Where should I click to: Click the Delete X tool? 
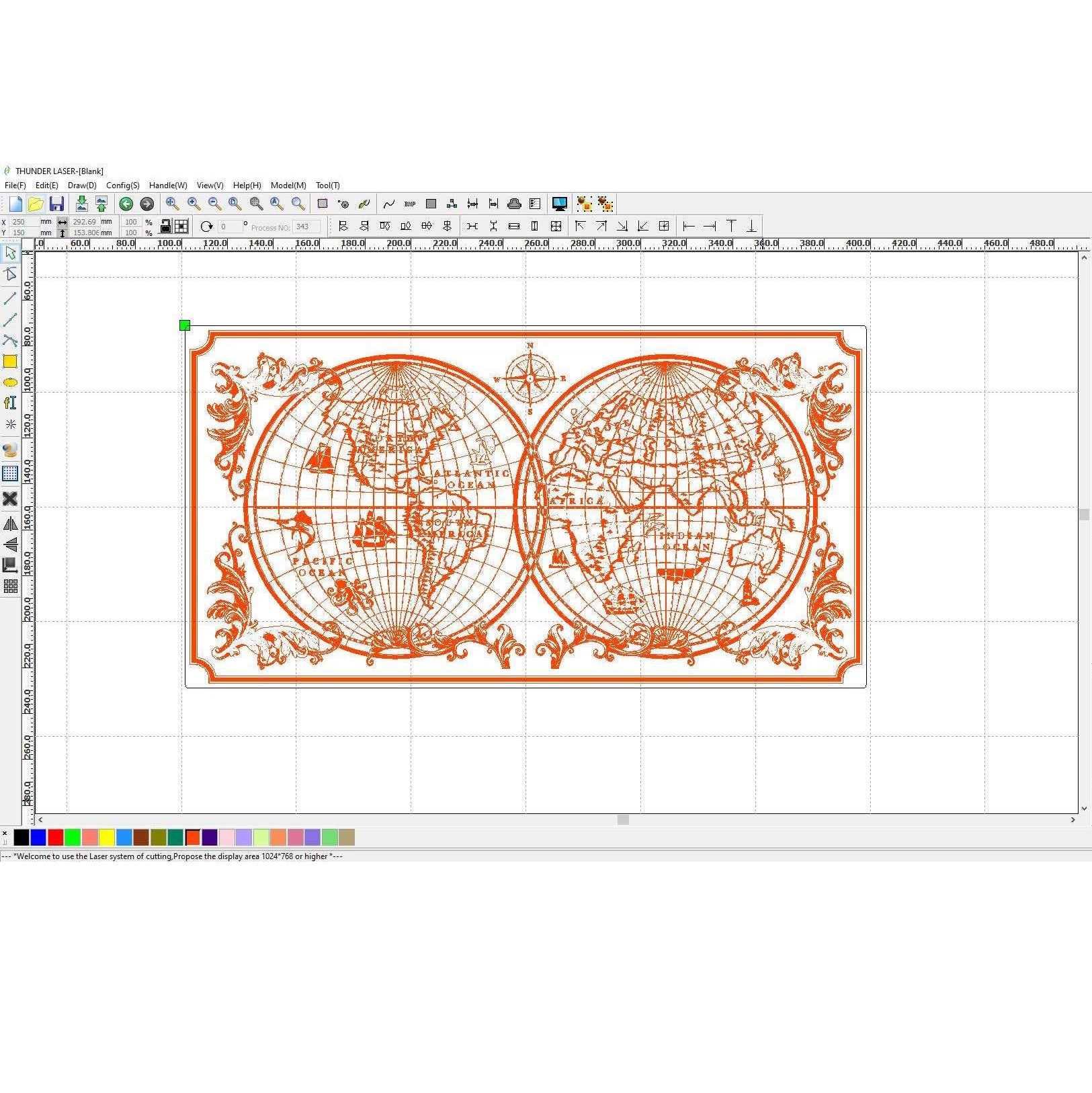click(x=10, y=499)
